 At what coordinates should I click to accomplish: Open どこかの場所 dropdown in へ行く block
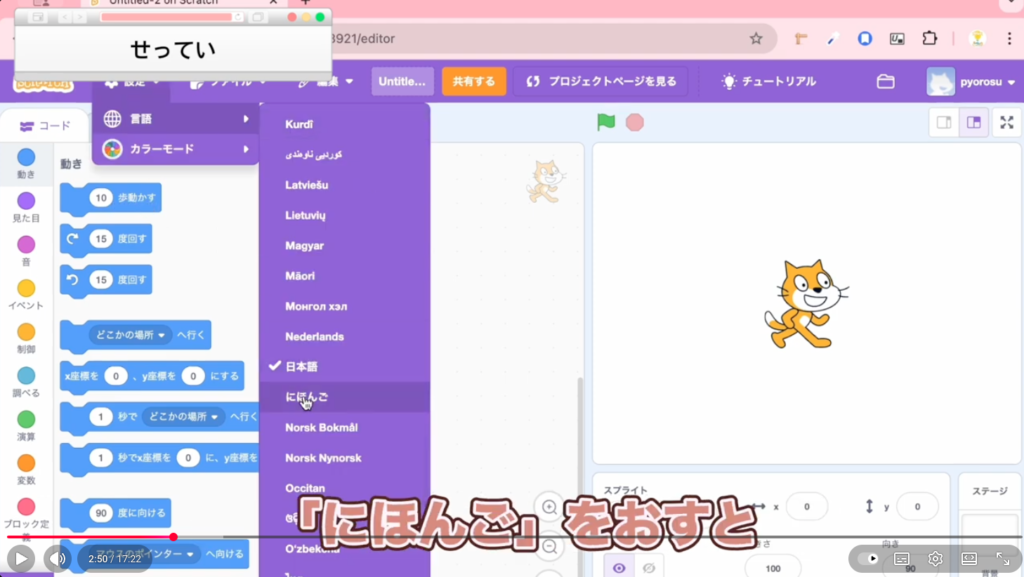pyautogui.click(x=131, y=335)
